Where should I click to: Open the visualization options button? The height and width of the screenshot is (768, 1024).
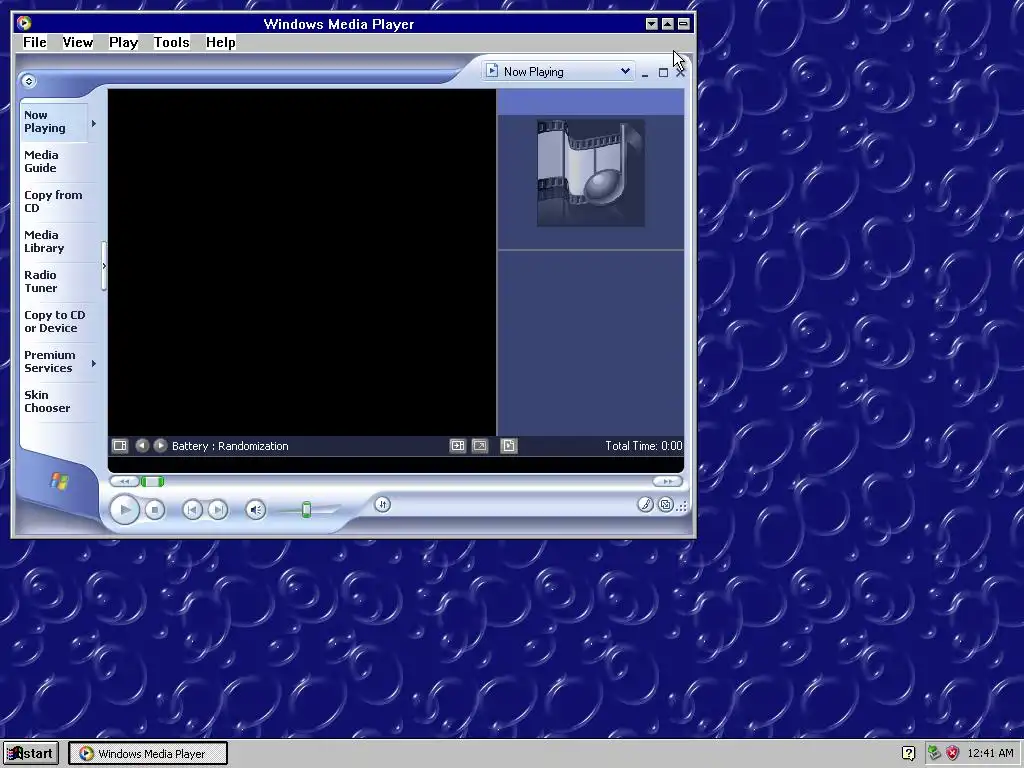pyautogui.click(x=120, y=445)
